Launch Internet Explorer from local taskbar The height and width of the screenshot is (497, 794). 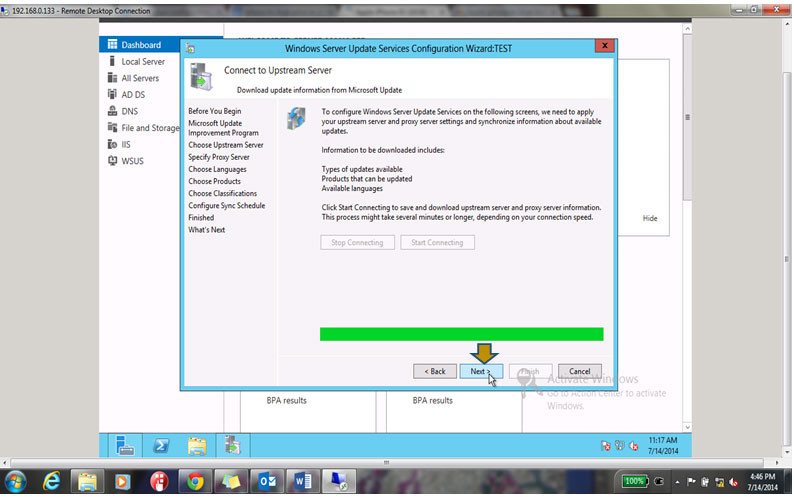51,481
